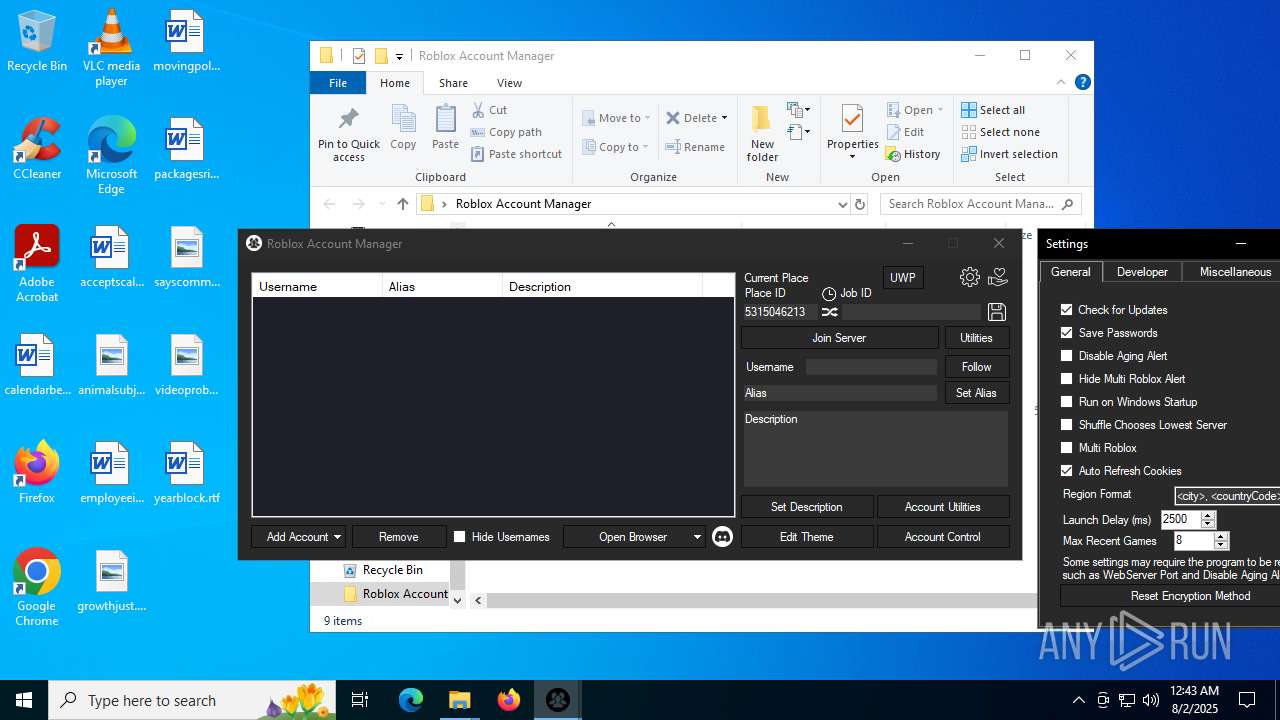
Task: Open Properties in File Explorer ribbon
Action: tap(852, 133)
